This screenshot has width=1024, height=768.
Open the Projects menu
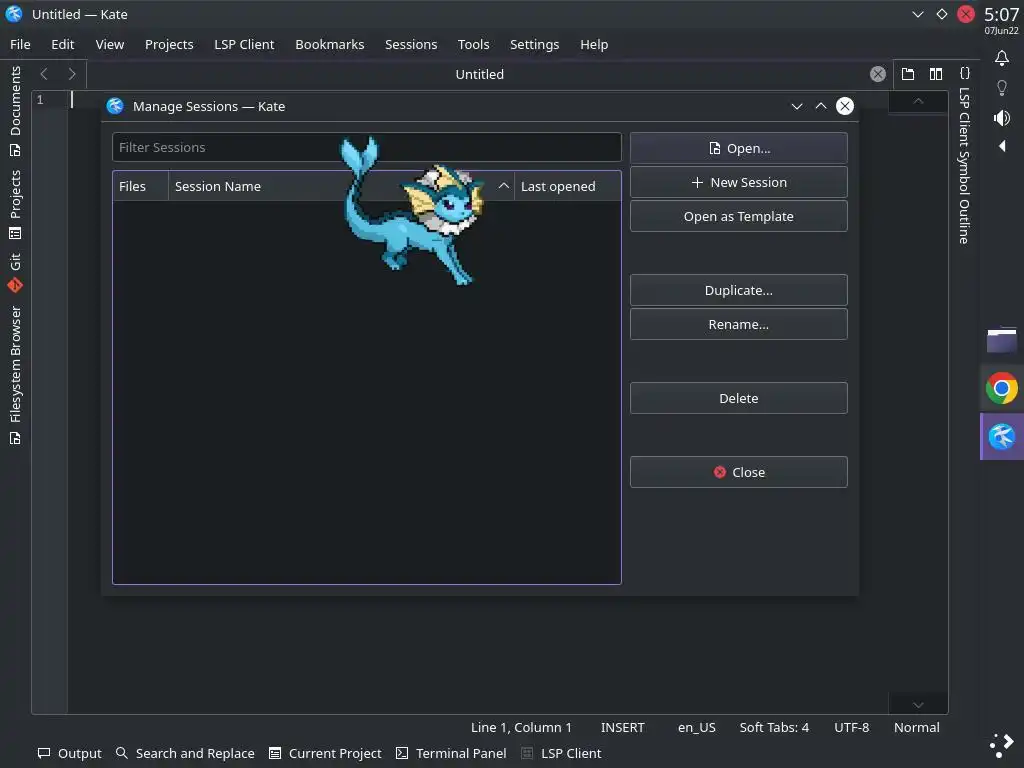(169, 44)
